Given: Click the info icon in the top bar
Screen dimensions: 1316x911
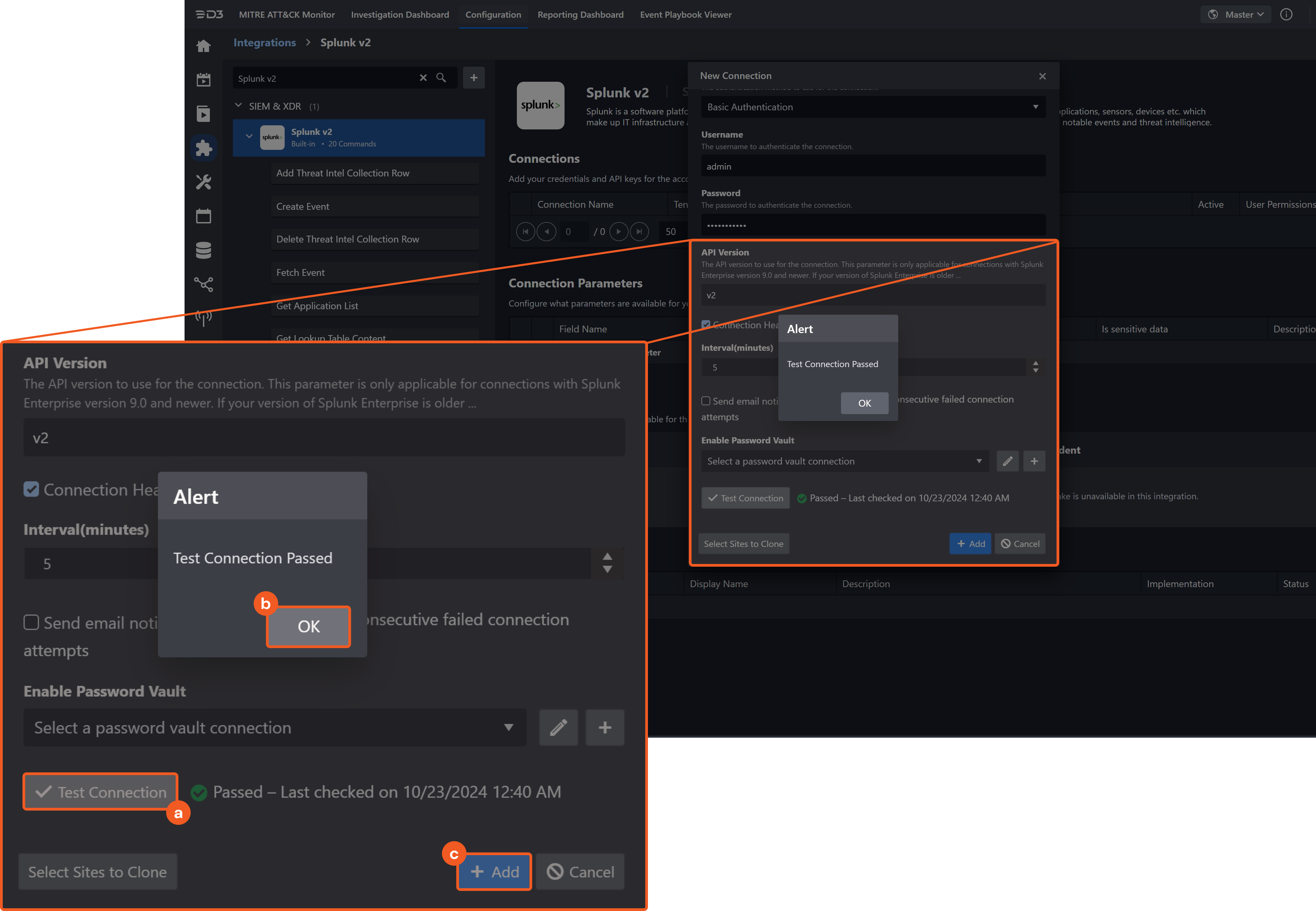Looking at the screenshot, I should coord(1286,14).
